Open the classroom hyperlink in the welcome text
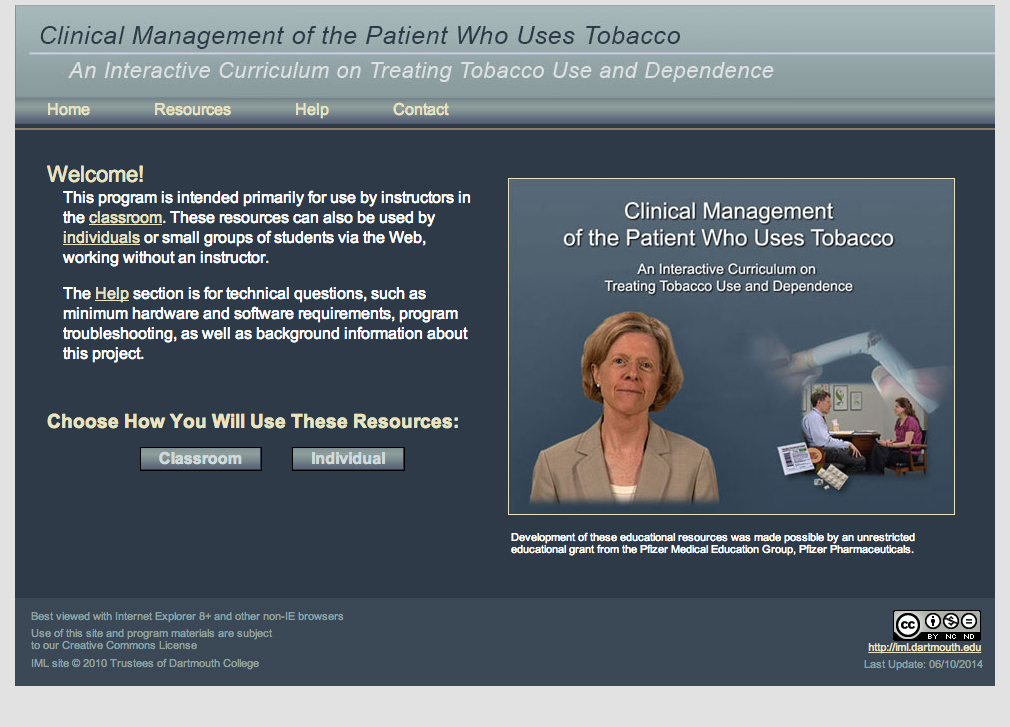This screenshot has width=1010, height=727. coord(125,217)
